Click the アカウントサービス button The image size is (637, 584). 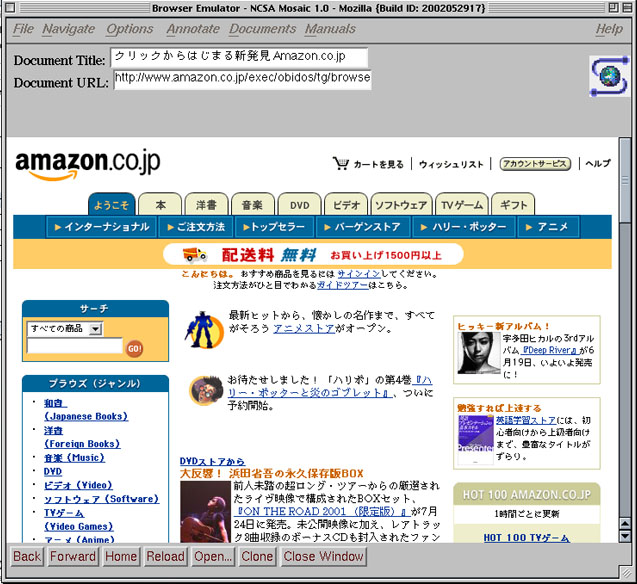535,164
